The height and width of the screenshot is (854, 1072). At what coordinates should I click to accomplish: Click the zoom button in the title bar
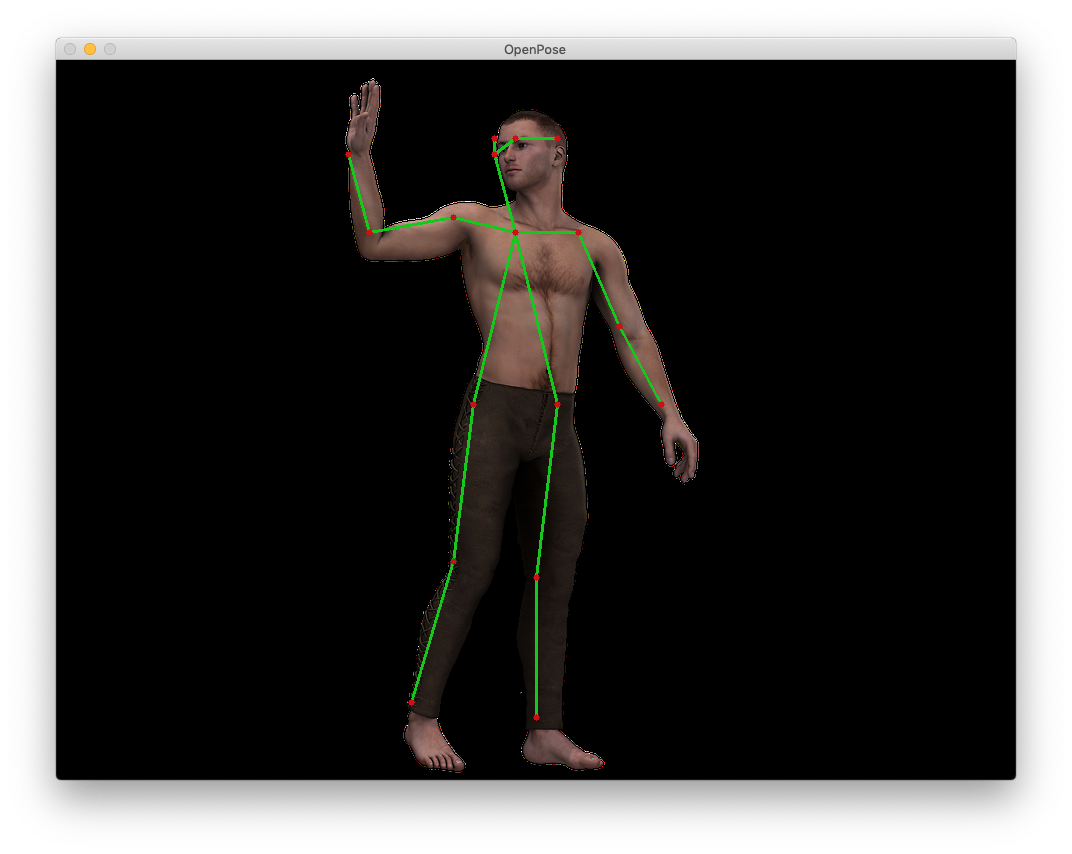tap(110, 49)
